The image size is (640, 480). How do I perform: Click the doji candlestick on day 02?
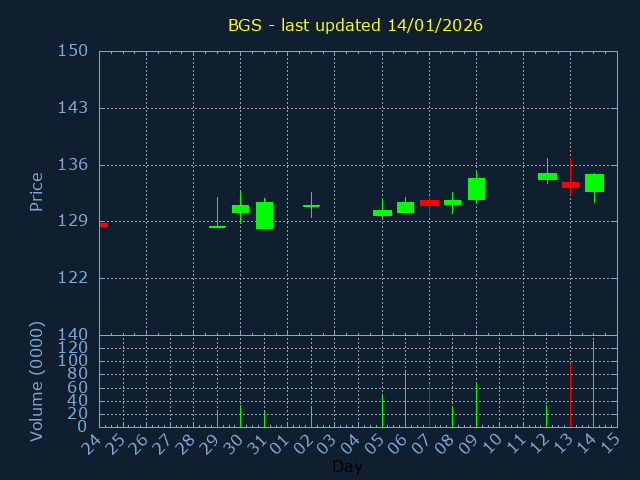point(311,206)
